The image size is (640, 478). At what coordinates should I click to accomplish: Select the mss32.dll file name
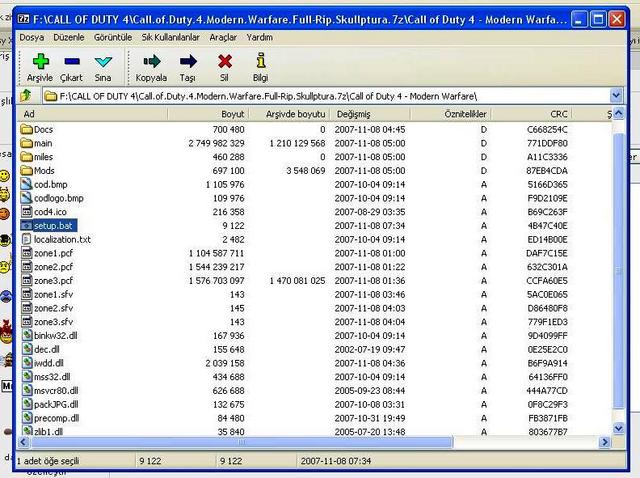(x=52, y=377)
